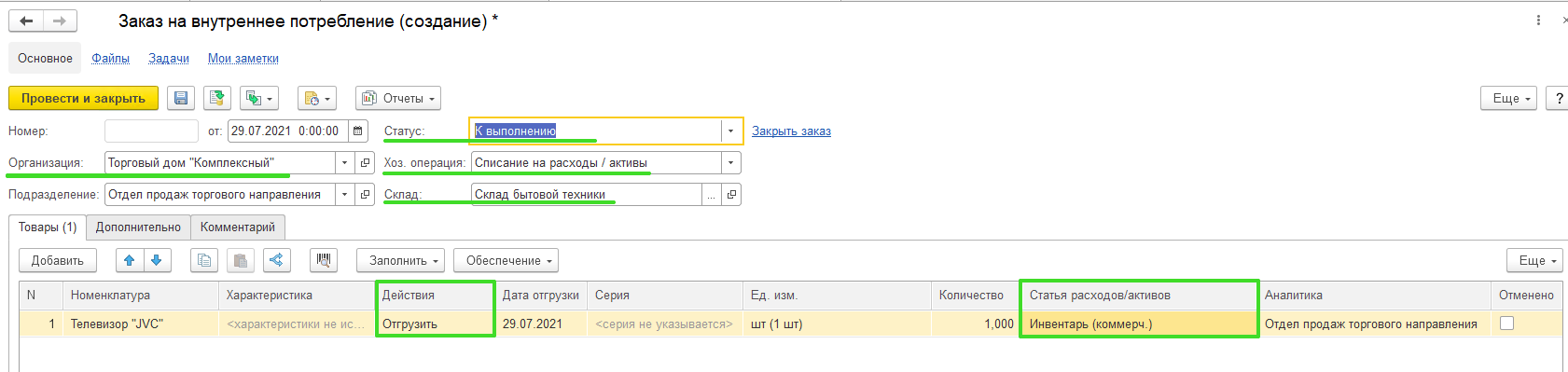The height and width of the screenshot is (372, 1568).
Task: Switch to the Основное section
Action: pos(45,58)
